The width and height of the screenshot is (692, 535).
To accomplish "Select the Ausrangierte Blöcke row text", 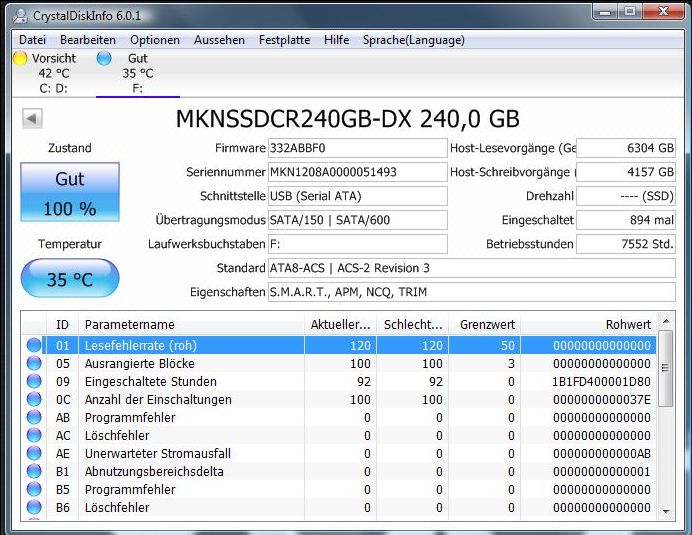I will pyautogui.click(x=139, y=363).
